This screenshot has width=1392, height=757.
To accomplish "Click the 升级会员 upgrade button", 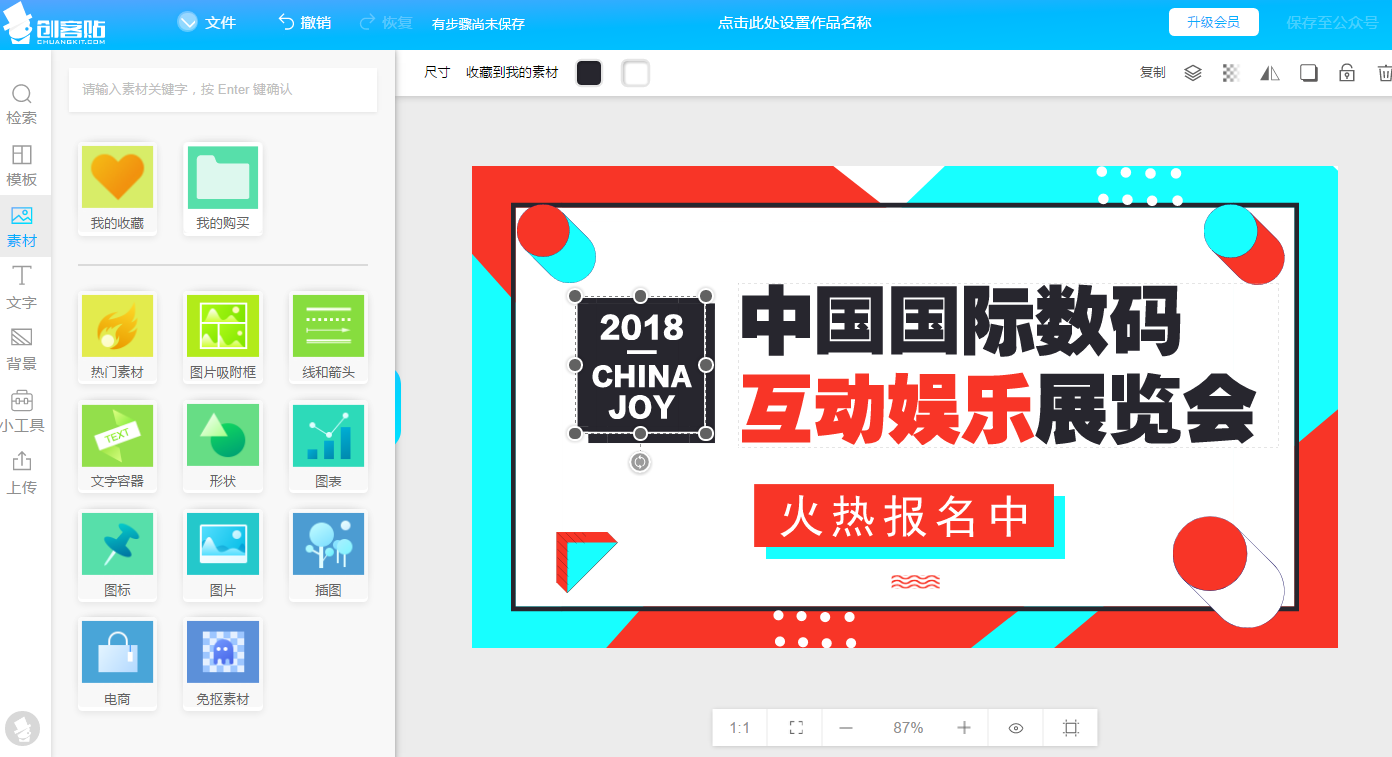I will tap(1213, 22).
